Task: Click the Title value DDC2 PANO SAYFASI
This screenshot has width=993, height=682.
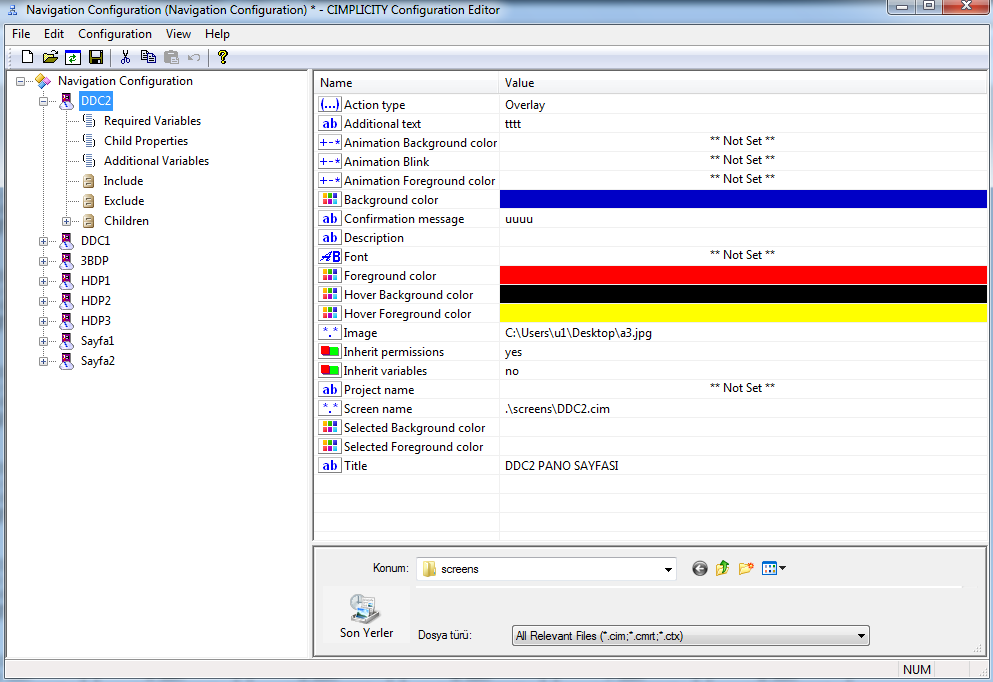Action: [x=562, y=465]
